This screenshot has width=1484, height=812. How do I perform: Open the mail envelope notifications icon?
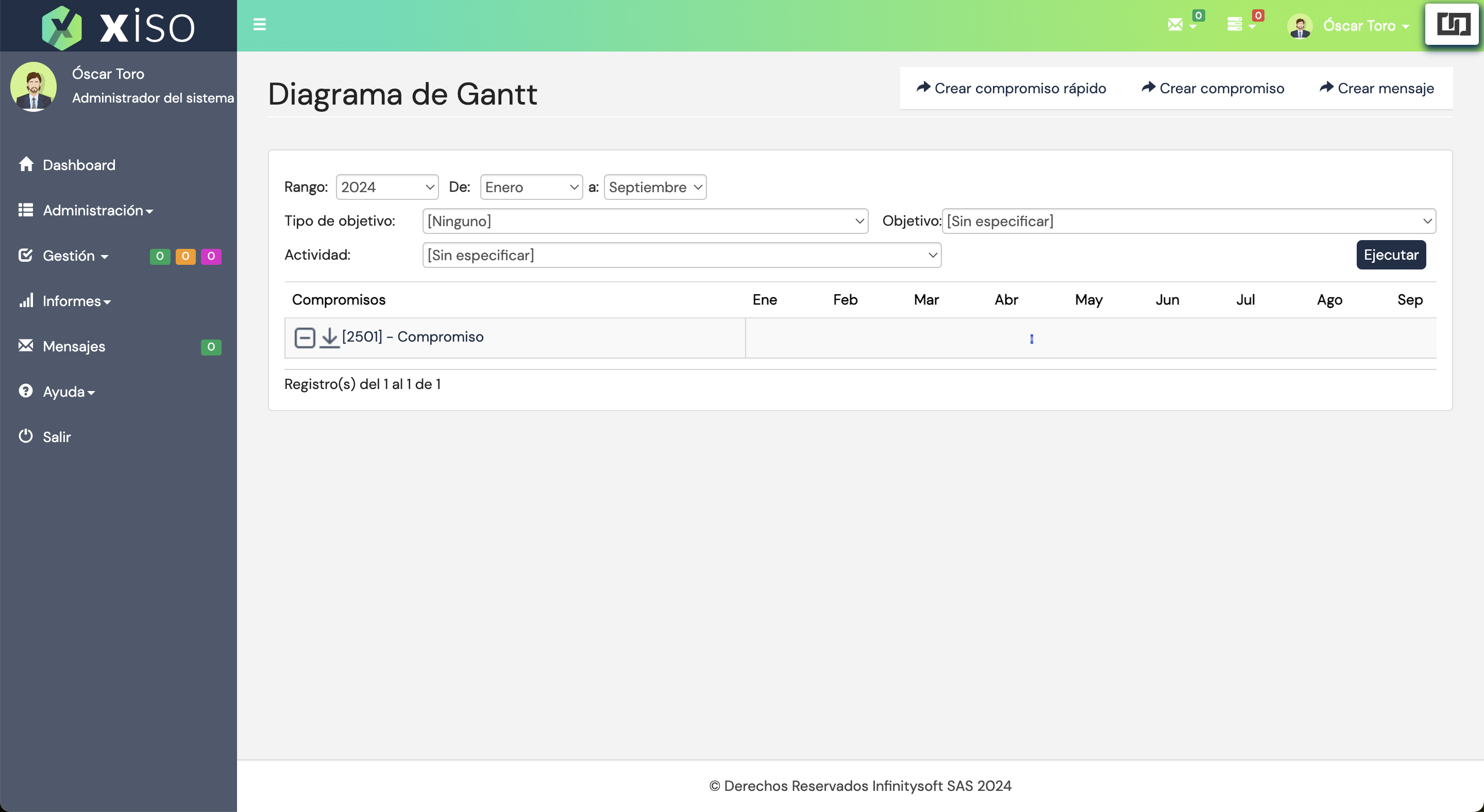click(1175, 24)
